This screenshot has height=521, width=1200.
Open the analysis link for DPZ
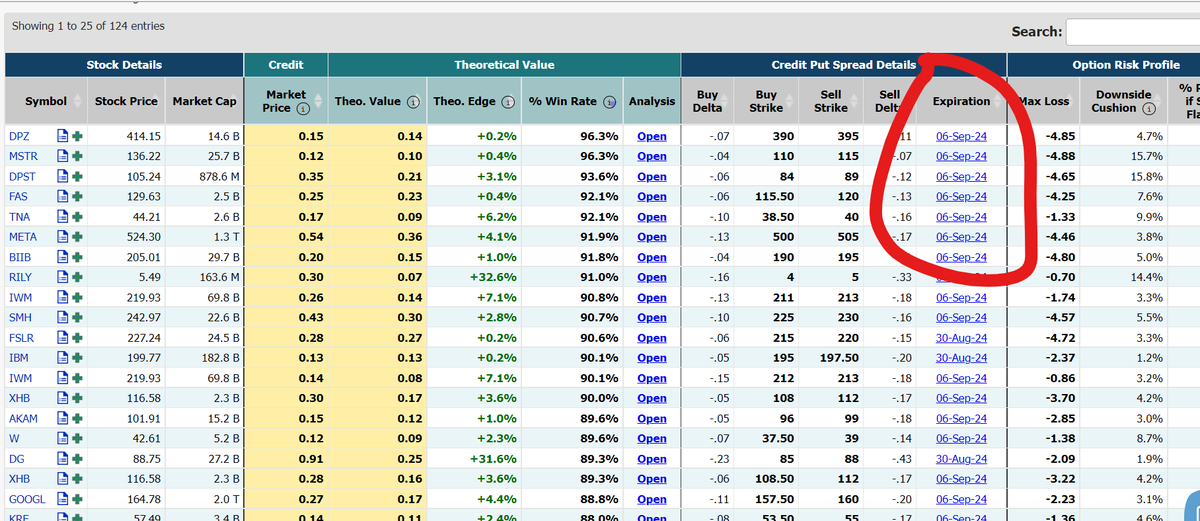[652, 136]
